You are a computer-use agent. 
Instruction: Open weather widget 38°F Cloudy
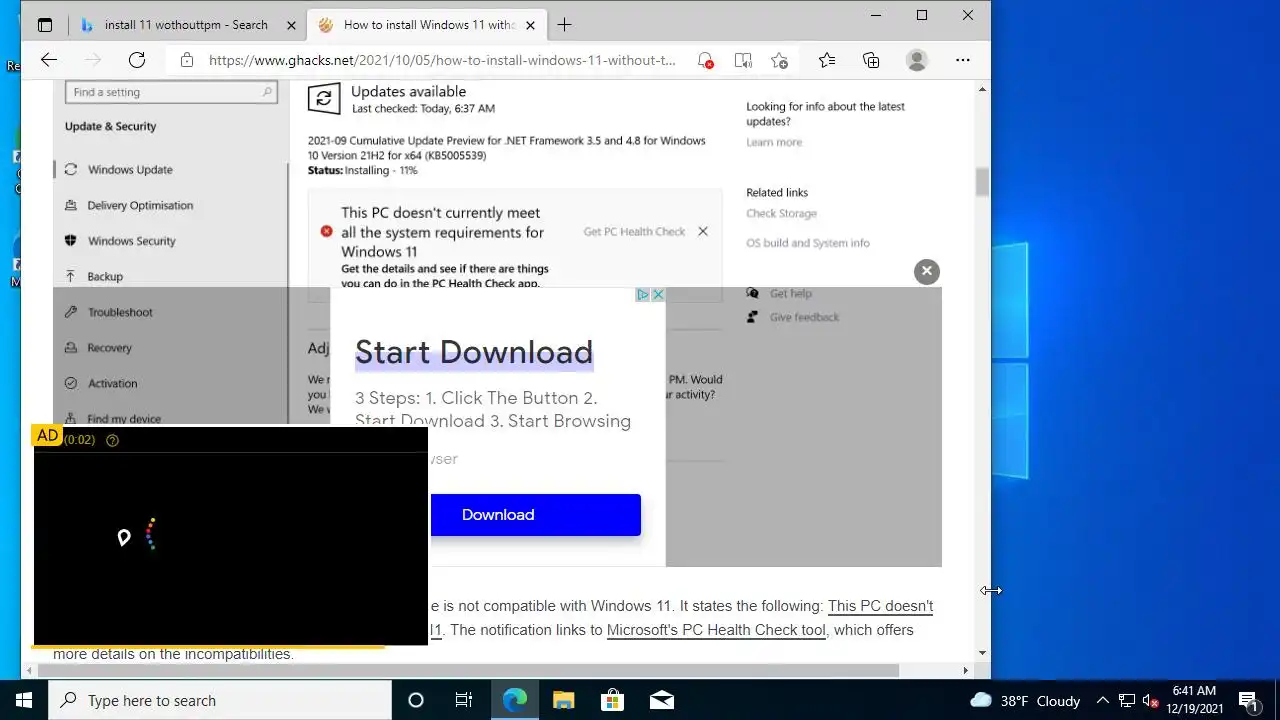click(1026, 701)
